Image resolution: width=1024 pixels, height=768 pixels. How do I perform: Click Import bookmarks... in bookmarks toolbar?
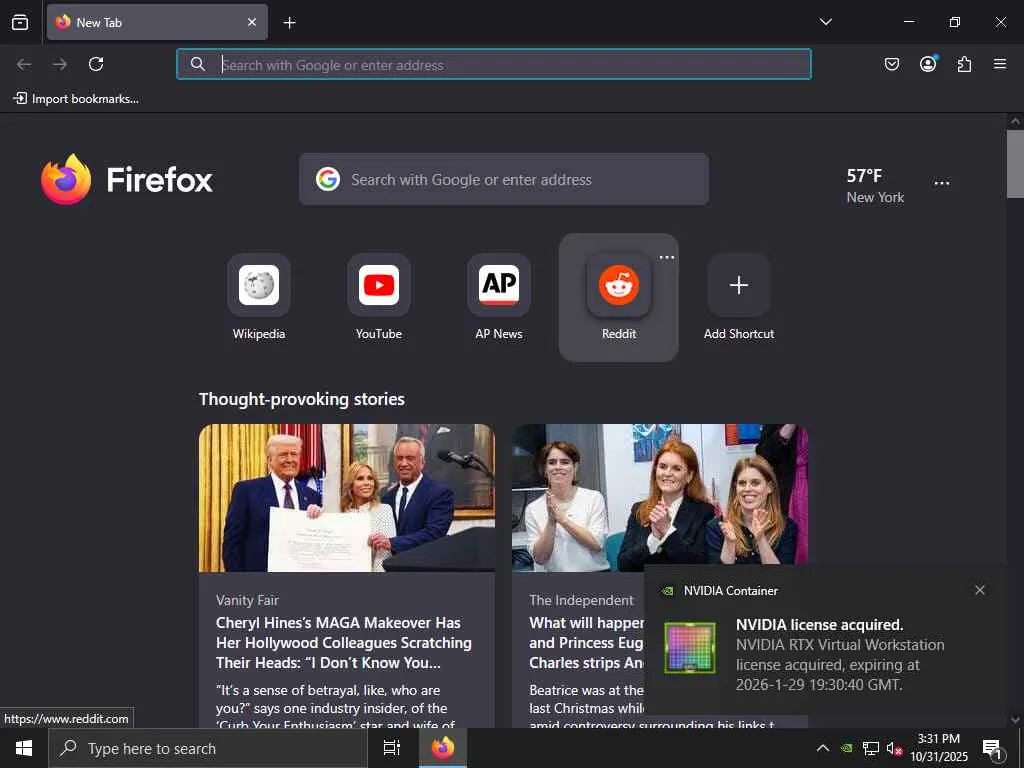tap(76, 99)
